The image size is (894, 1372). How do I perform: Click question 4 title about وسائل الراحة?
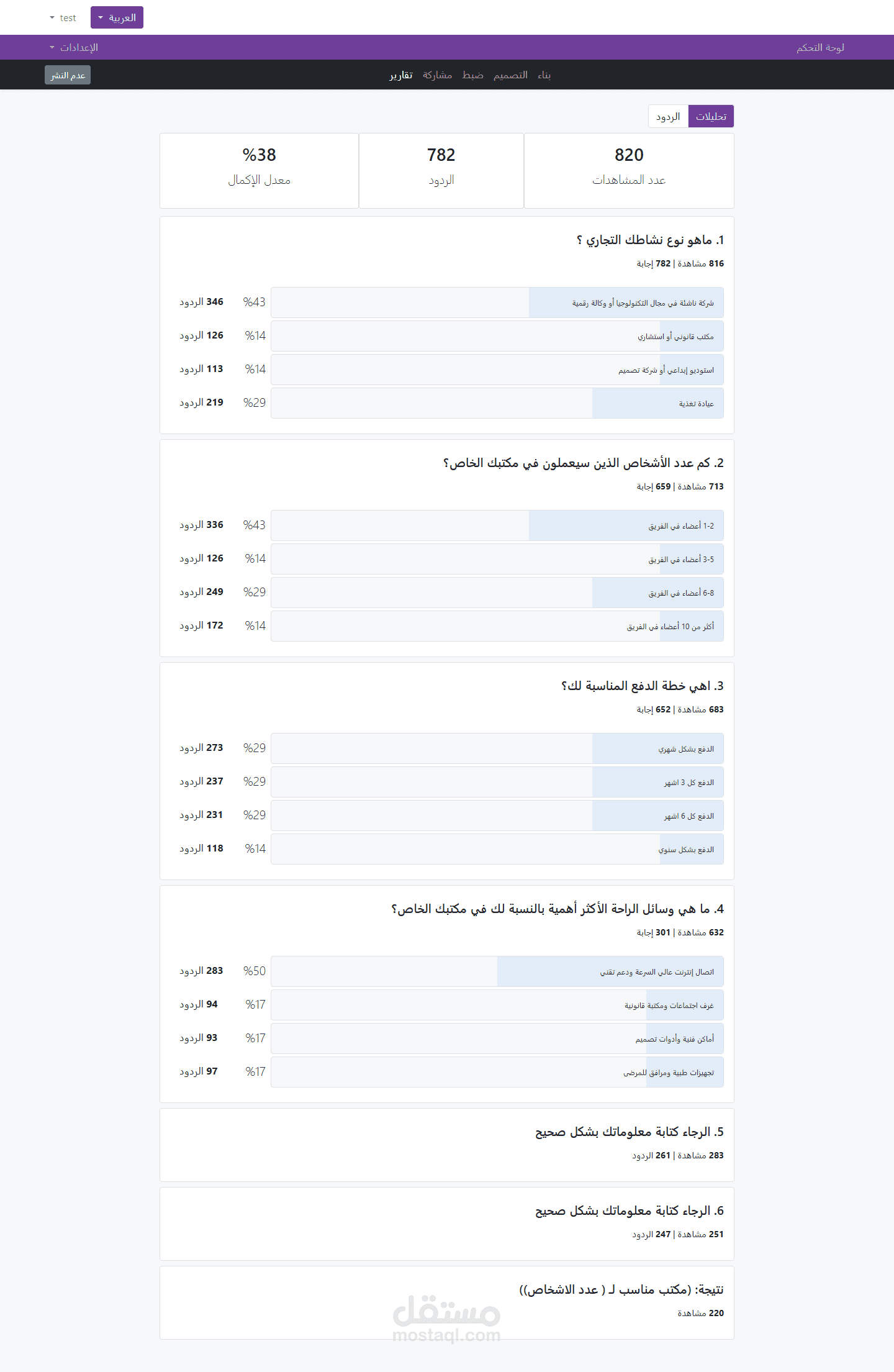tap(557, 909)
